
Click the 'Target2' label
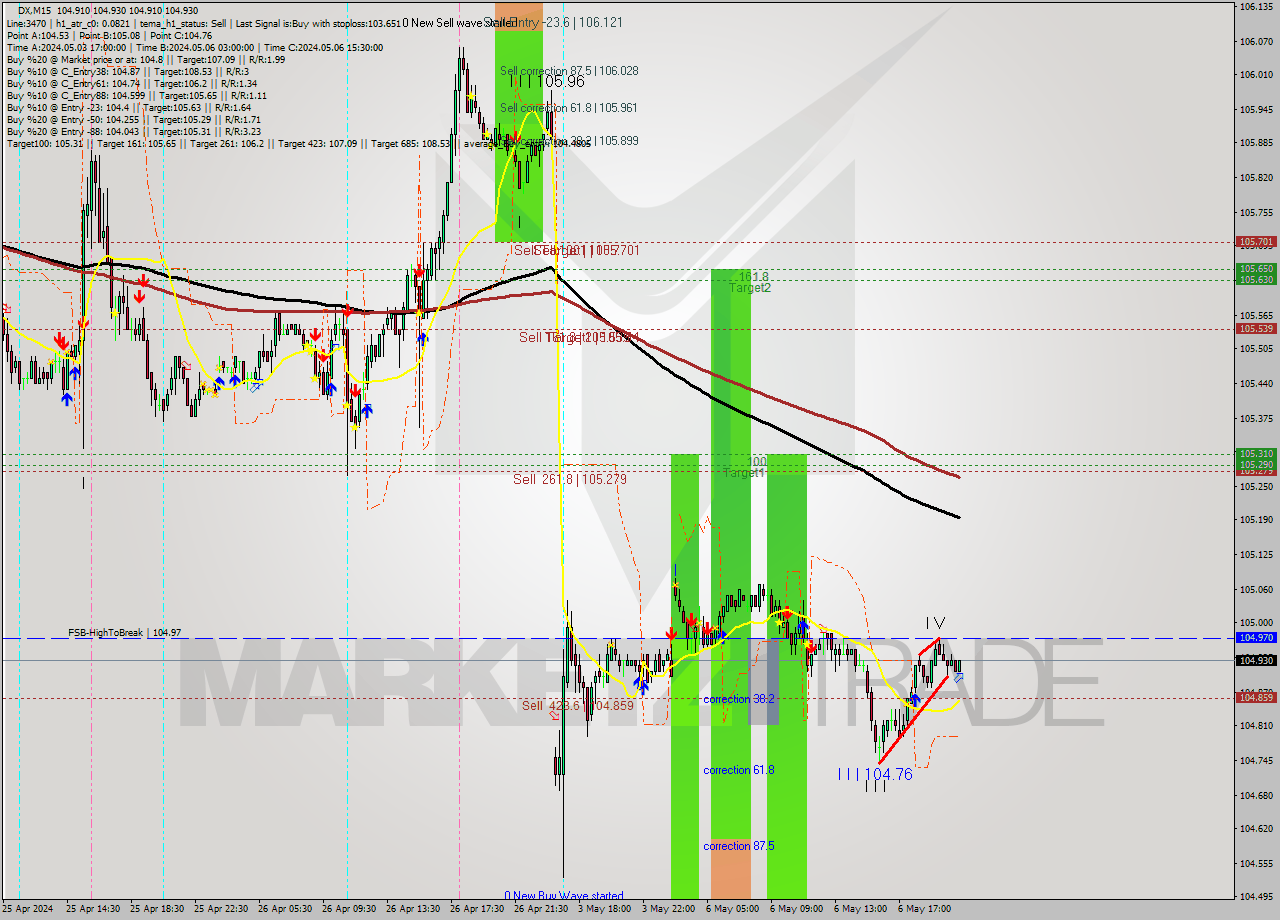pos(750,288)
